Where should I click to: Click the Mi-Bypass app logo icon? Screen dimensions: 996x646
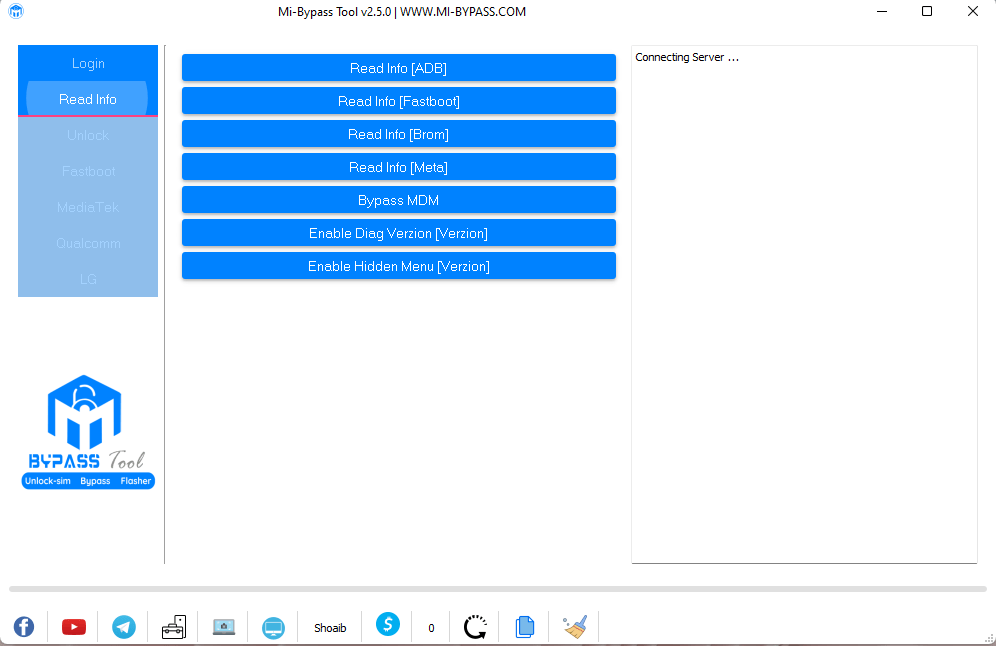(x=14, y=11)
